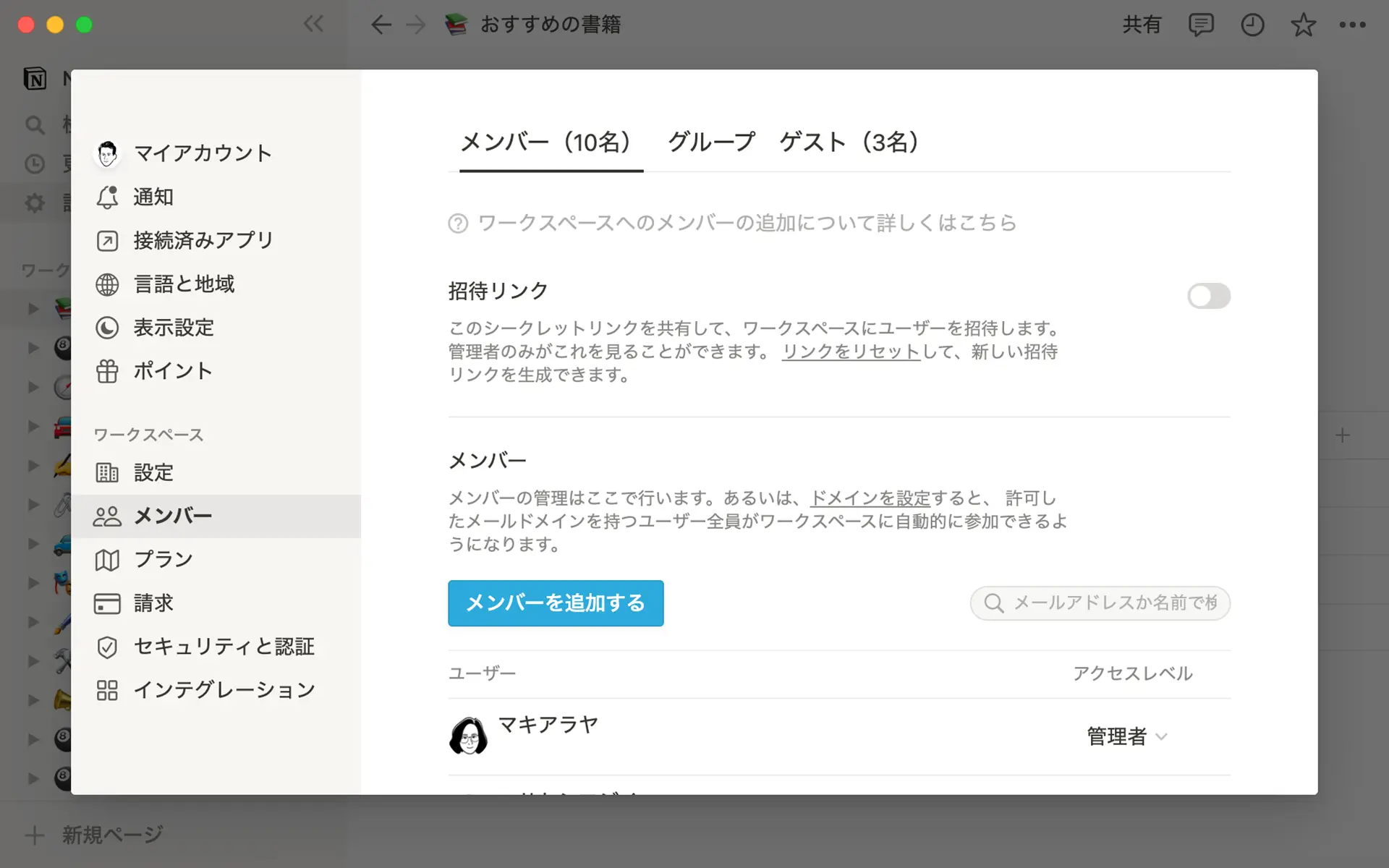This screenshot has height=868, width=1389.
Task: Select インテグレーション in the sidebar
Action: point(224,690)
